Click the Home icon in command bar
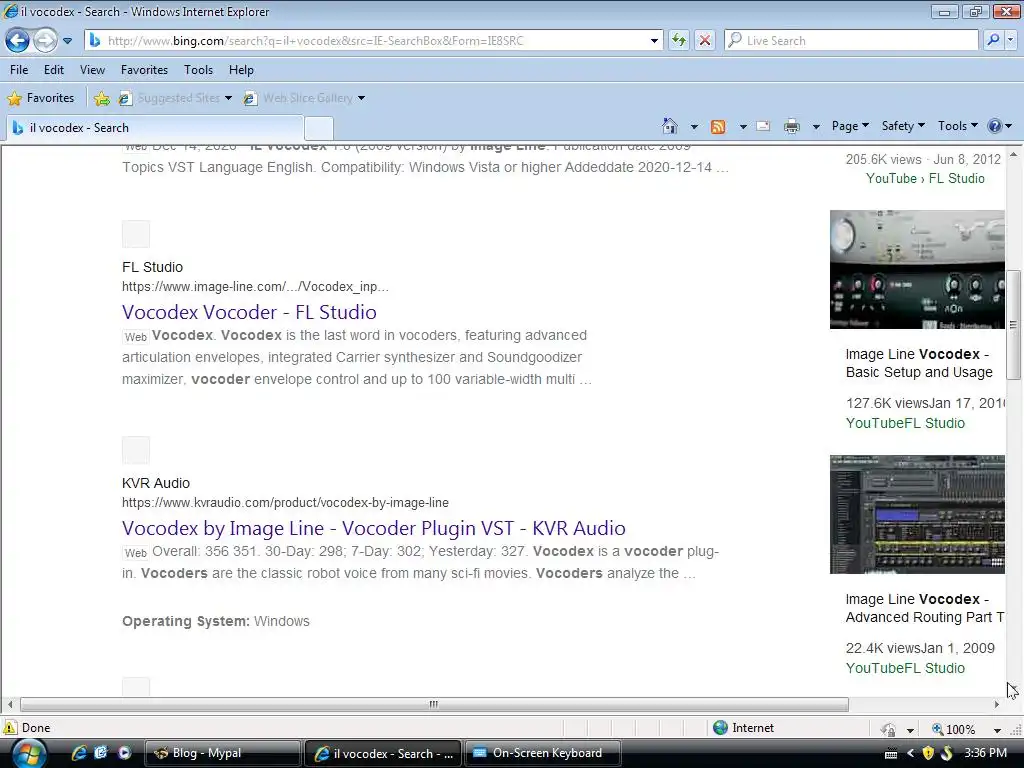 pyautogui.click(x=669, y=126)
